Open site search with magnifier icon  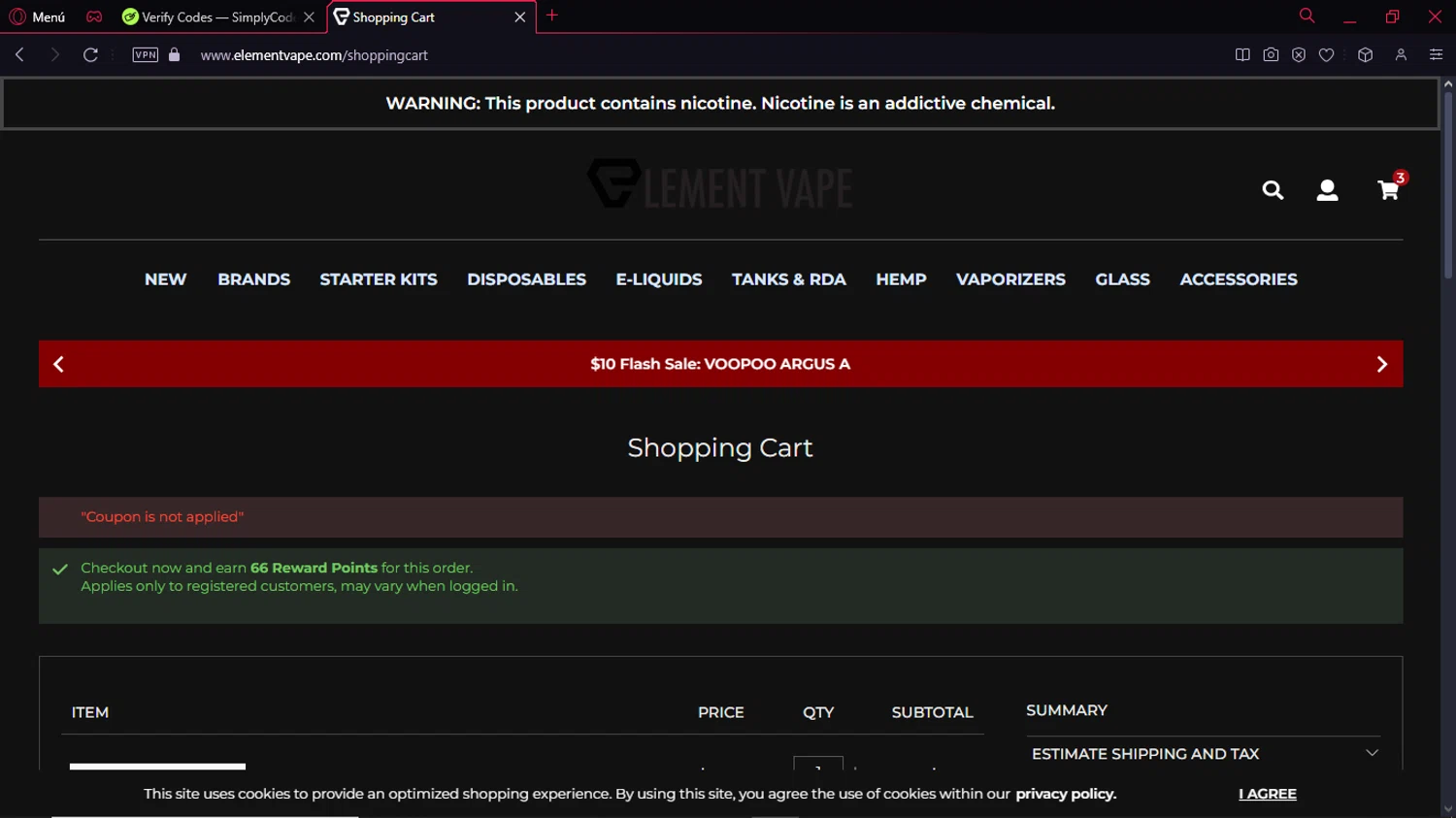[x=1273, y=190]
